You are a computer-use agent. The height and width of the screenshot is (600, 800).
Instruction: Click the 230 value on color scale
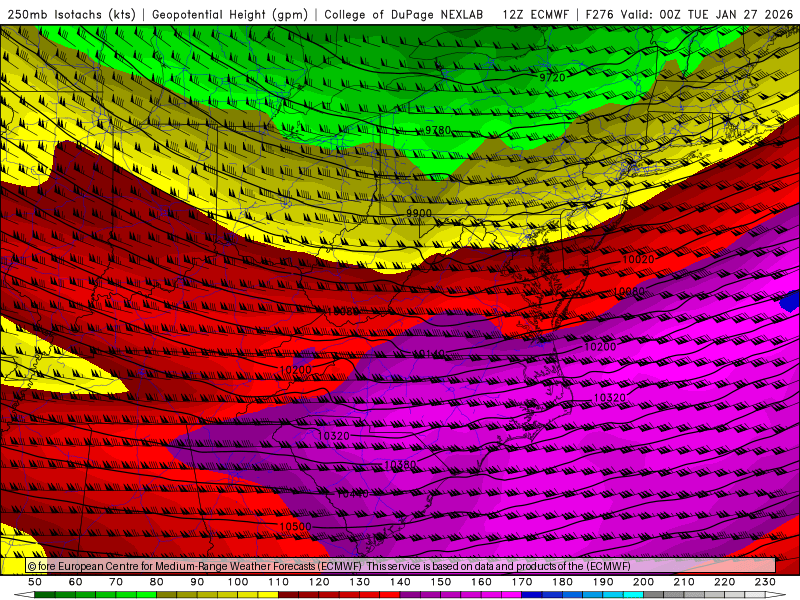pyautogui.click(x=765, y=582)
